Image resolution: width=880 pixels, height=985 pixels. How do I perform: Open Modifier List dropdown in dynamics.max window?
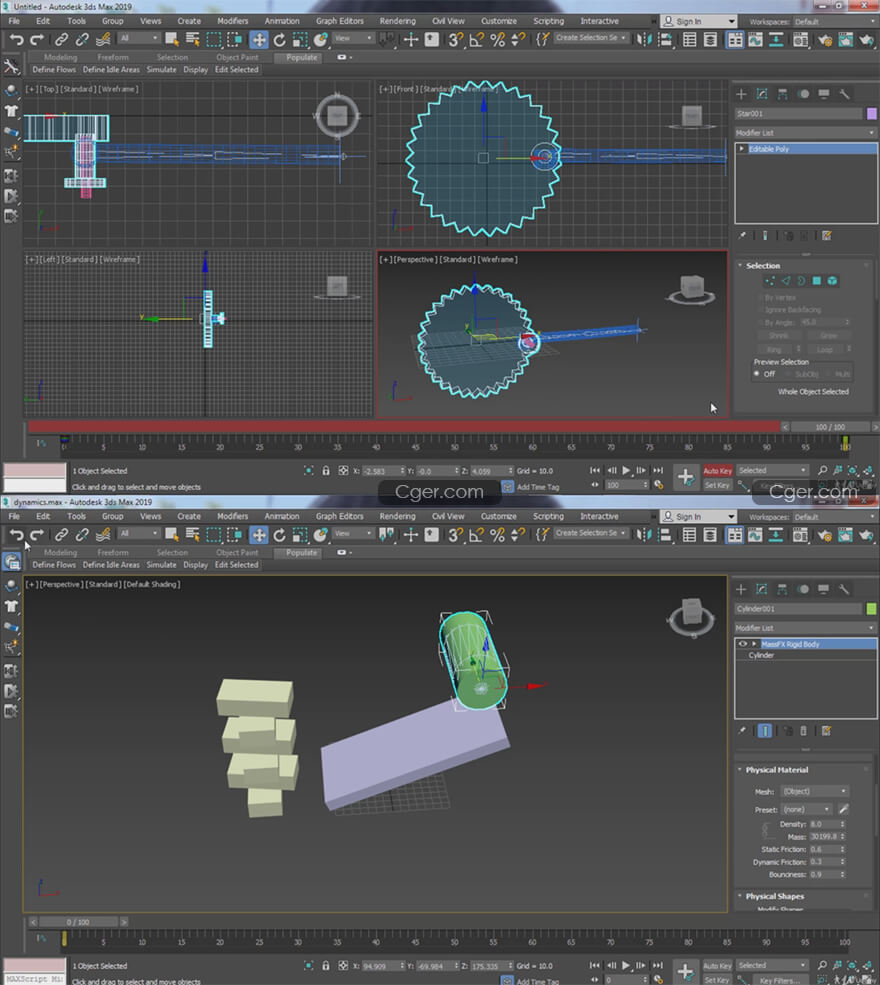click(805, 628)
